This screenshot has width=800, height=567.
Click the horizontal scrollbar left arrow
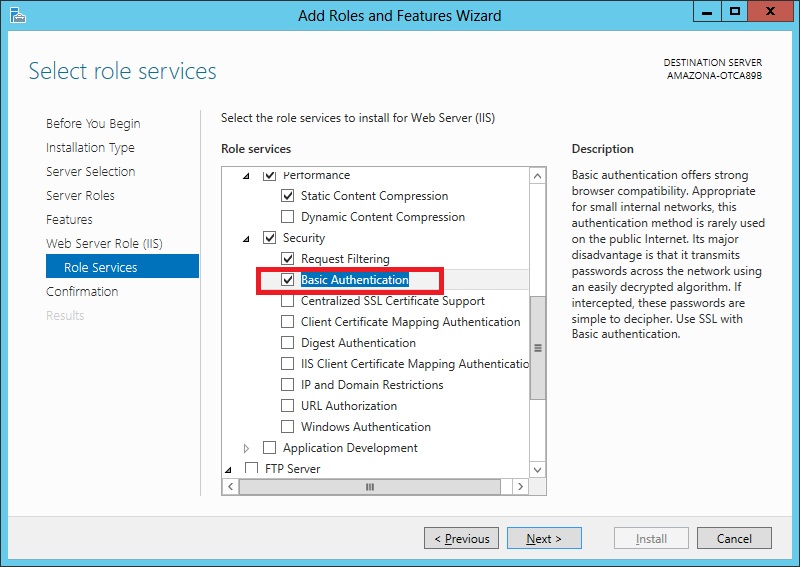pos(231,486)
